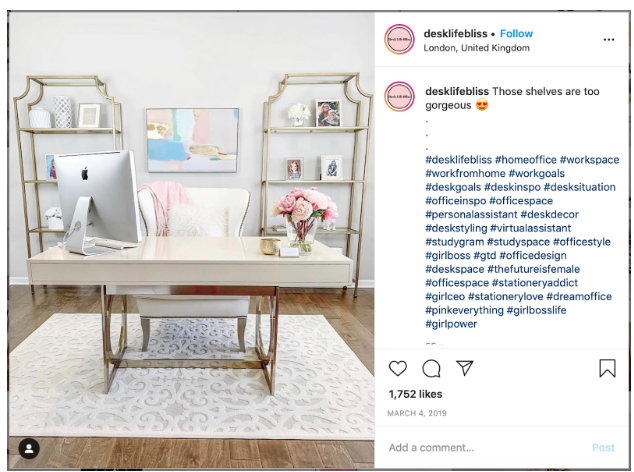
Task: Open desklifebliss avatar beside the caption
Action: click(x=399, y=97)
